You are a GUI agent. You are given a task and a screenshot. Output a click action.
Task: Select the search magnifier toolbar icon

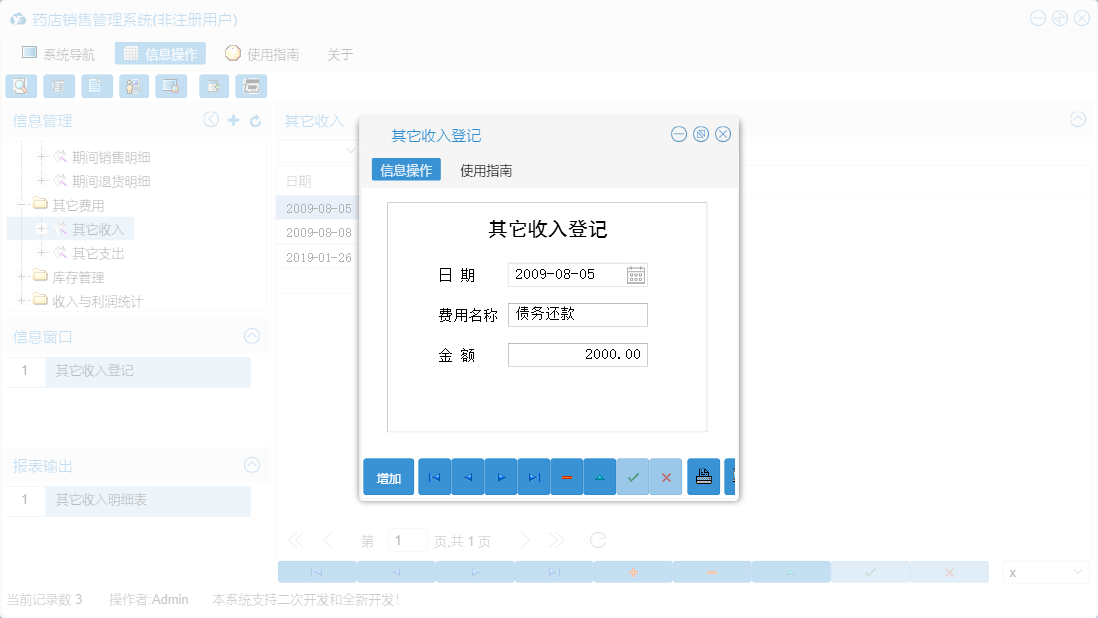(21, 86)
